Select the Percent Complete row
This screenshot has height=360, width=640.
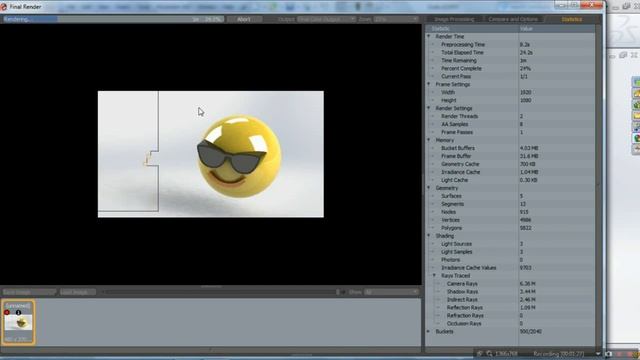pyautogui.click(x=510, y=68)
